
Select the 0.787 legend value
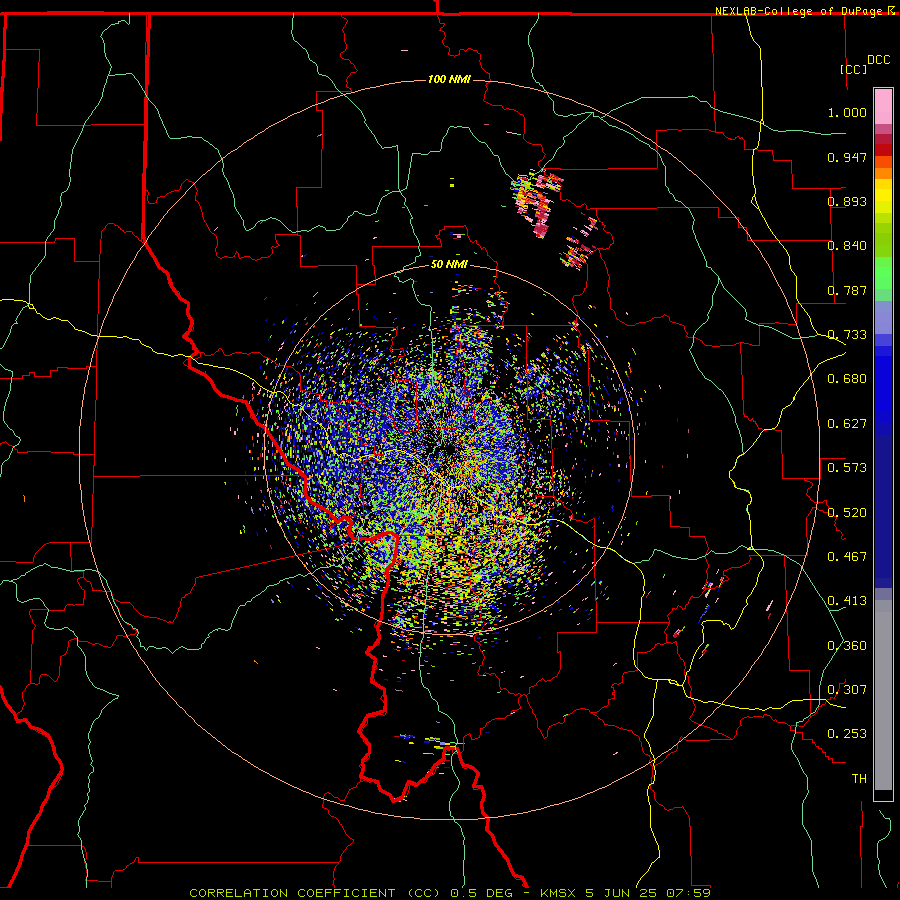[x=847, y=290]
